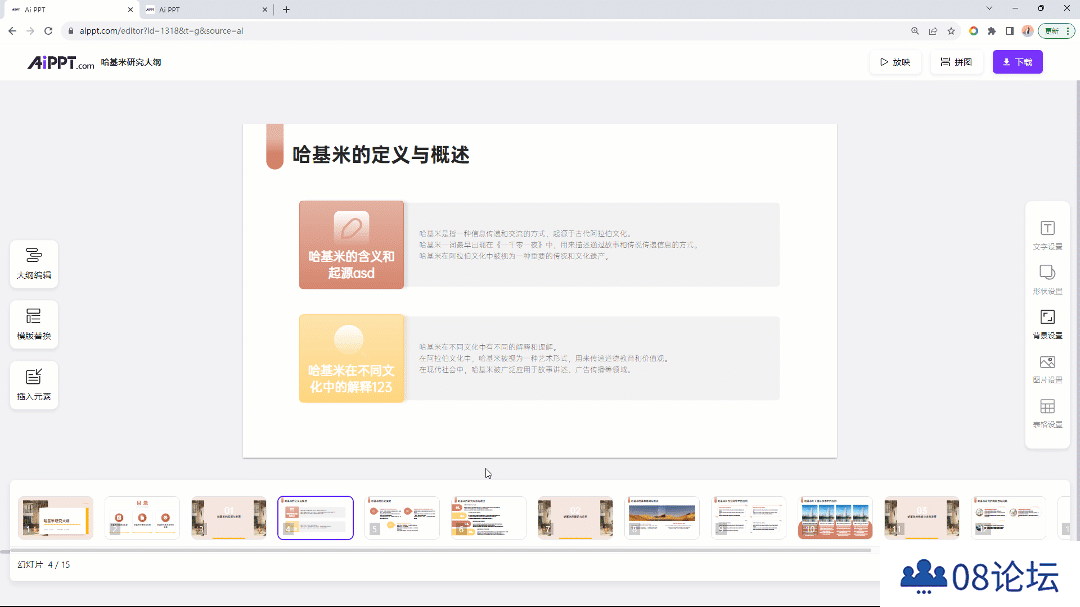
Task: Open slide 7 section thumbnail
Action: pyautogui.click(x=575, y=517)
